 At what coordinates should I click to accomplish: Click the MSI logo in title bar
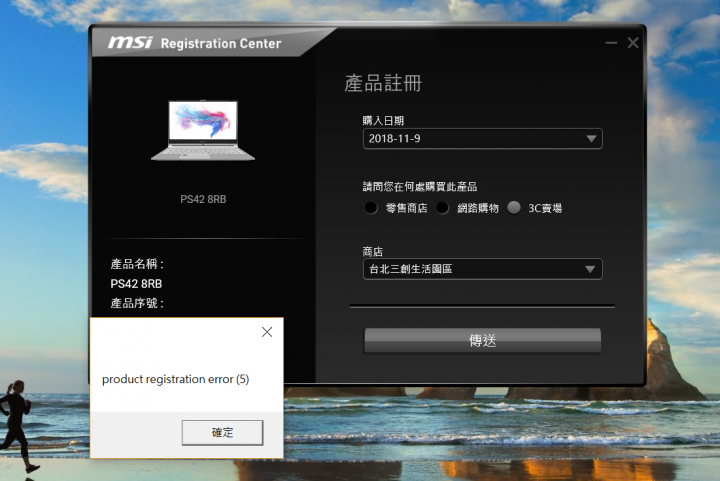tap(130, 43)
